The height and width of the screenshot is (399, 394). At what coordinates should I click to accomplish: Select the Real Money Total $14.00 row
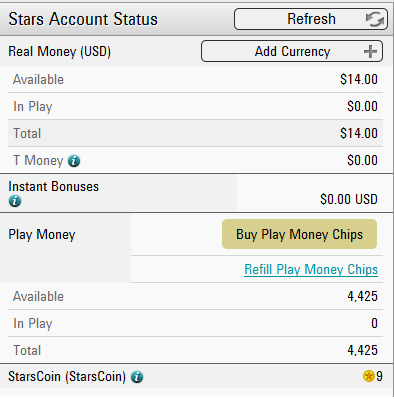[195, 133]
